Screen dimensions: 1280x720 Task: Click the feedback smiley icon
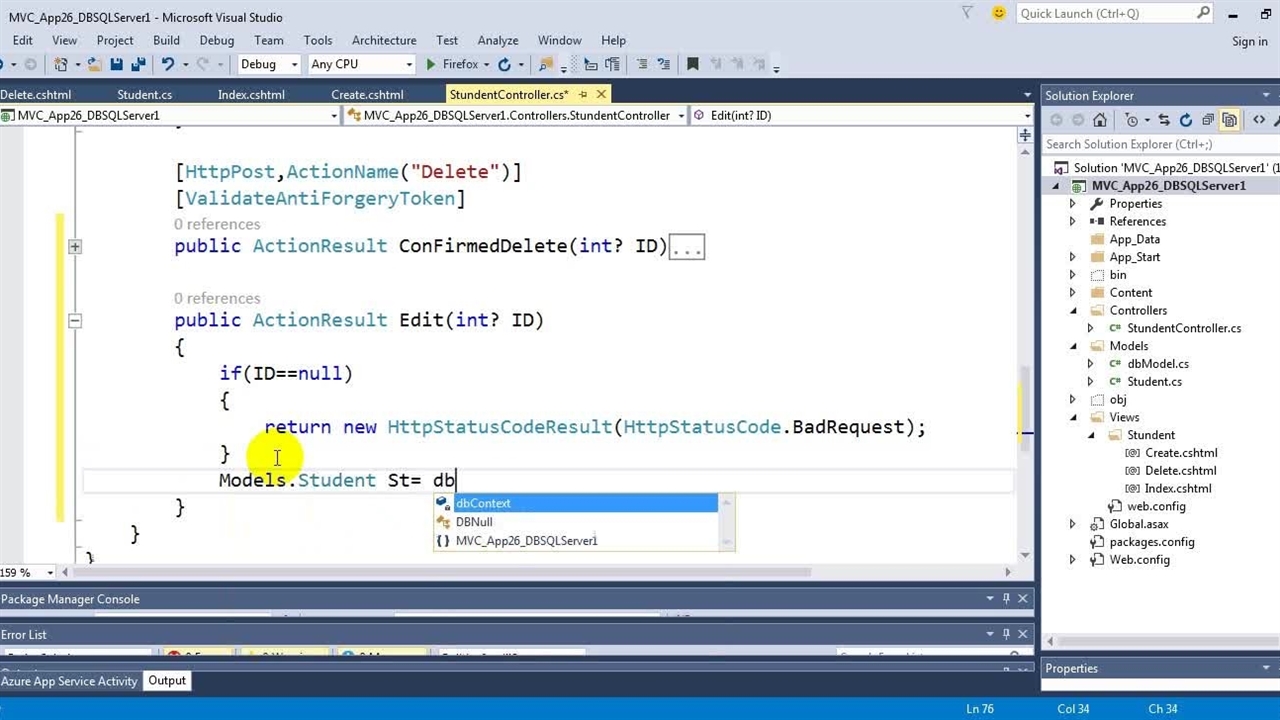998,13
